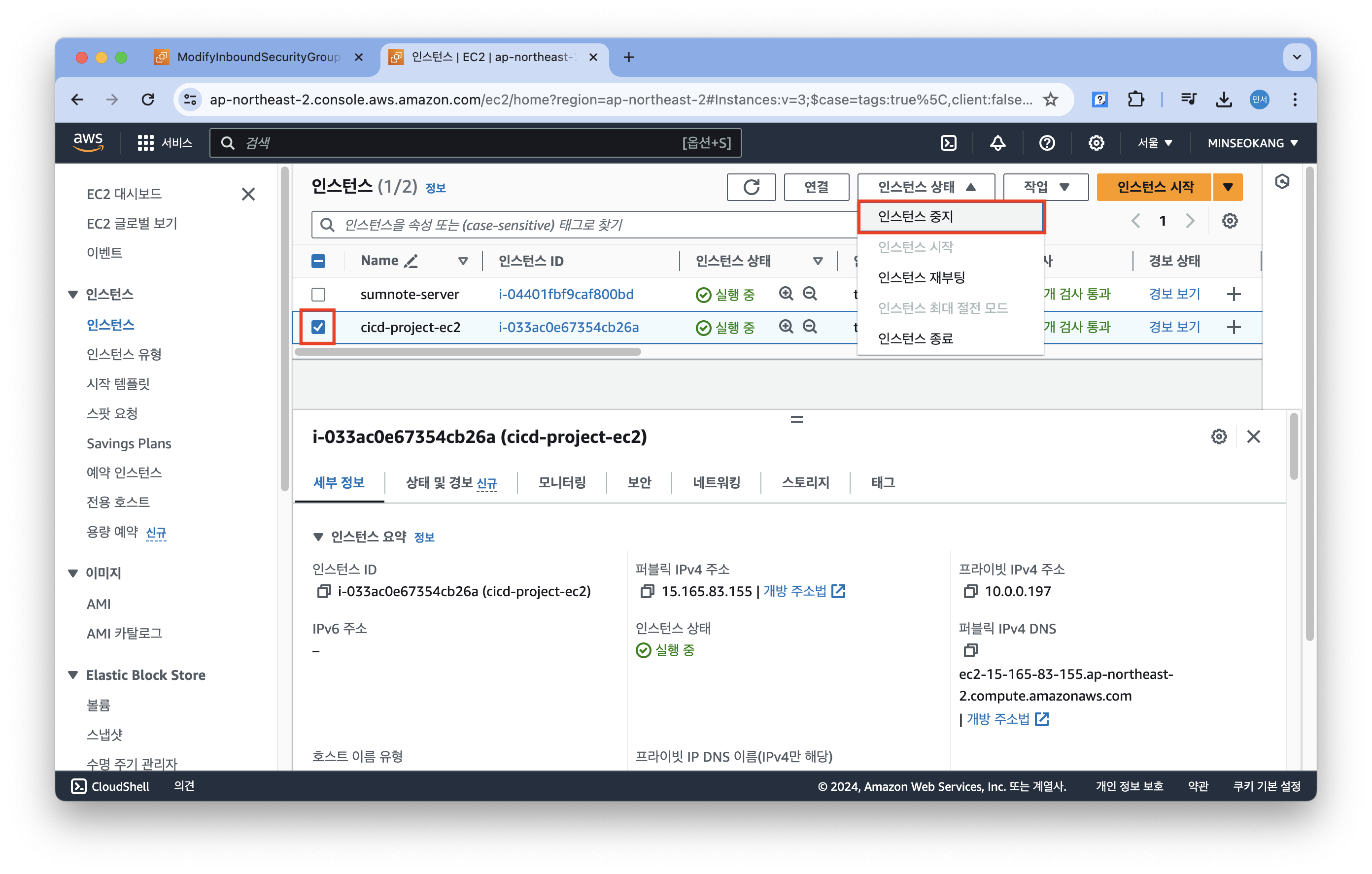Click the refresh instances icon button
The width and height of the screenshot is (1372, 874).
751,187
